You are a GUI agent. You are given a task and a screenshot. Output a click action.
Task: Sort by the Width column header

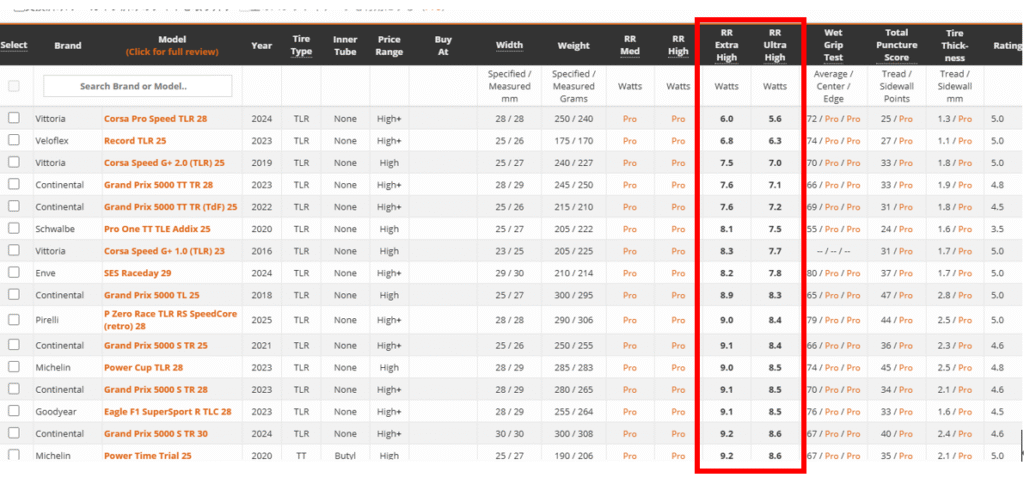click(x=509, y=45)
